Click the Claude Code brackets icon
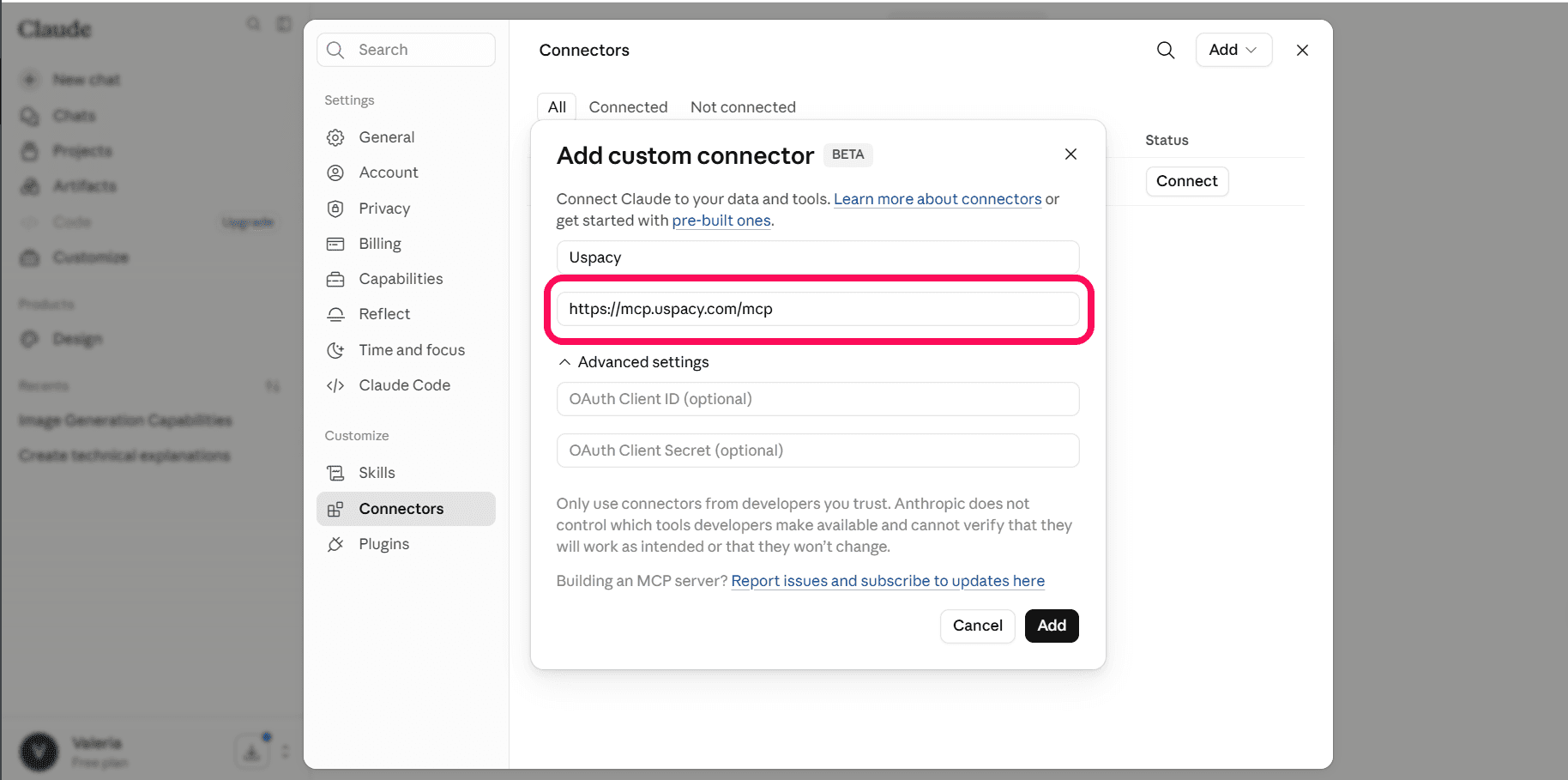Screen dimensions: 1568x780 click(335, 385)
